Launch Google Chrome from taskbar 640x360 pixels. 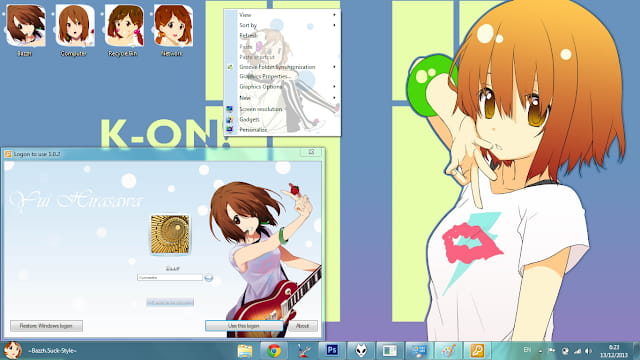tap(274, 351)
